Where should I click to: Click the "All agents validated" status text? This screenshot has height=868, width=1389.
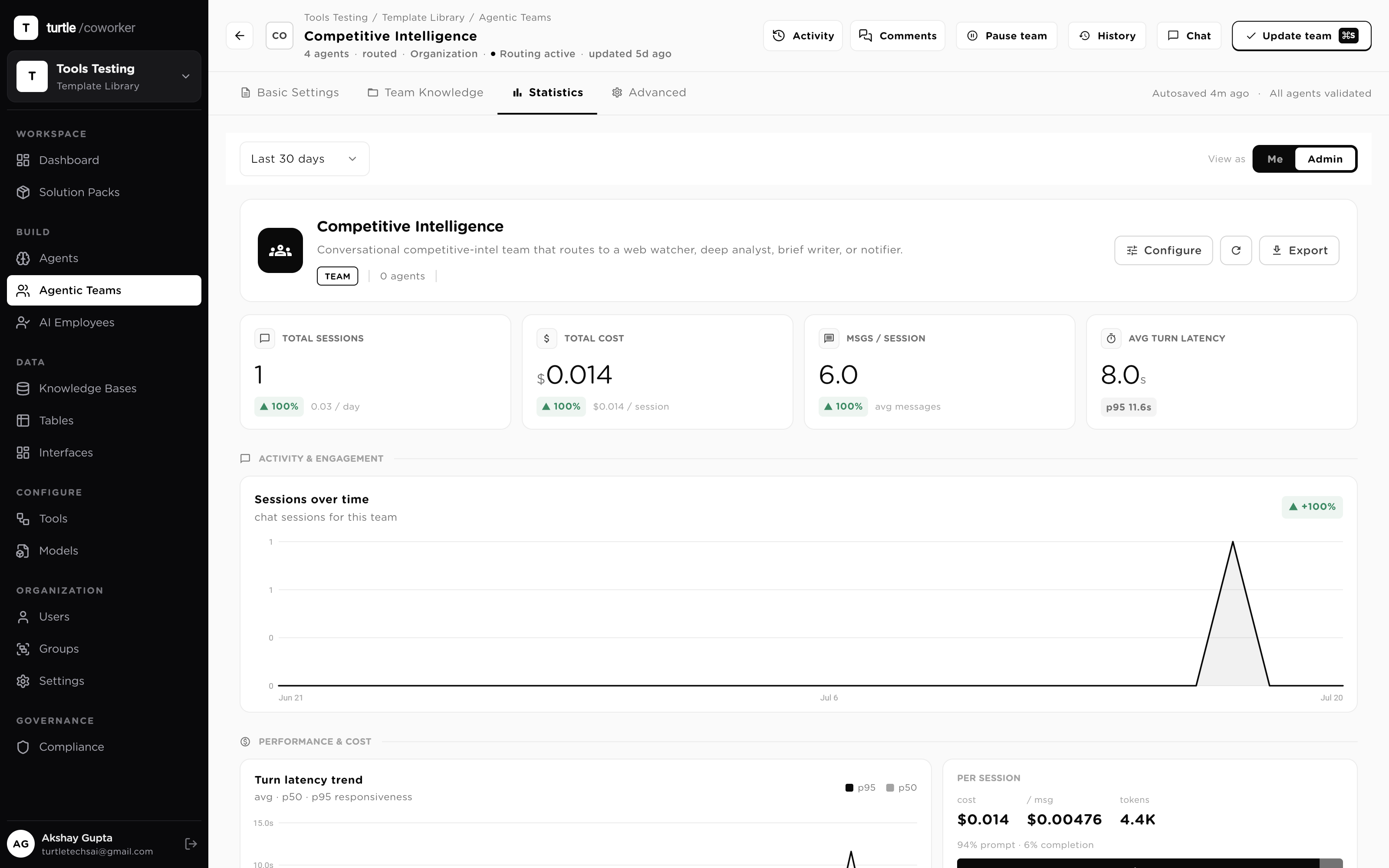point(1320,94)
